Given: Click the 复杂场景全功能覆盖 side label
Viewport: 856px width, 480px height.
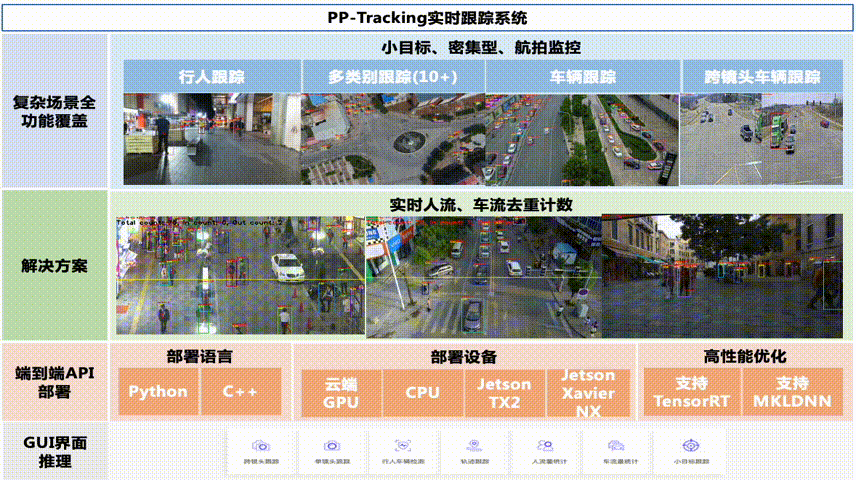Looking at the screenshot, I should (x=54, y=111).
